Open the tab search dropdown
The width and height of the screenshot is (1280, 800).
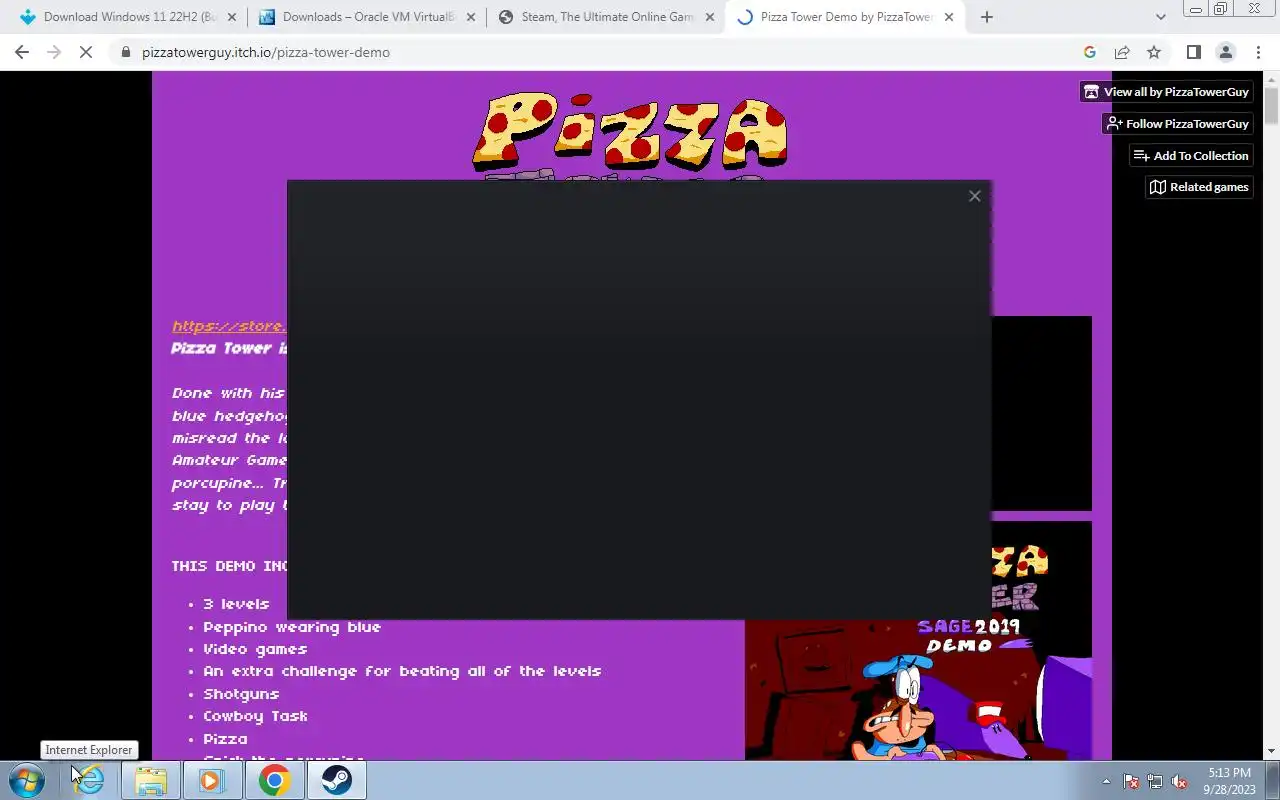pos(1160,17)
